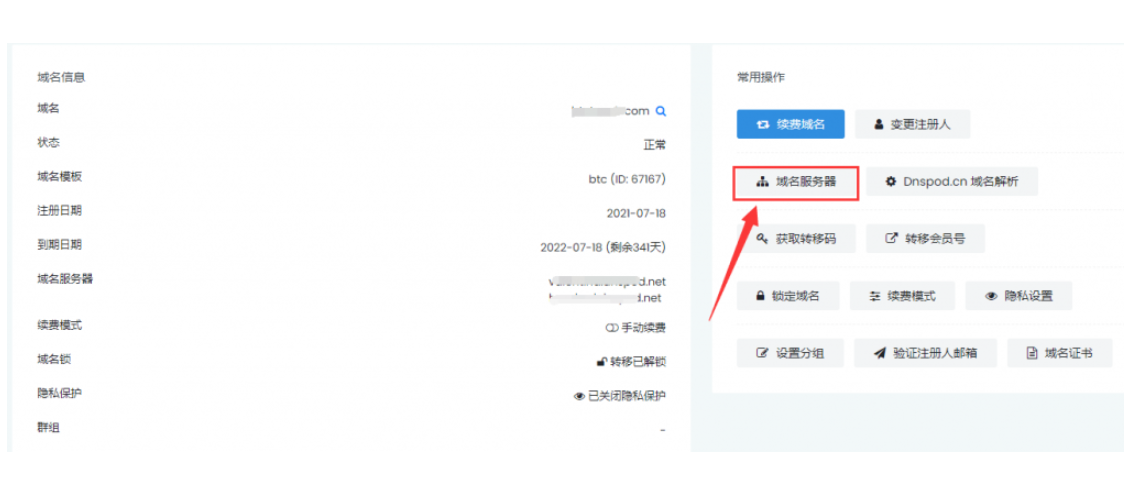Click the 正常 status value
Viewport: 1124px width, 494px height.
coord(654,145)
